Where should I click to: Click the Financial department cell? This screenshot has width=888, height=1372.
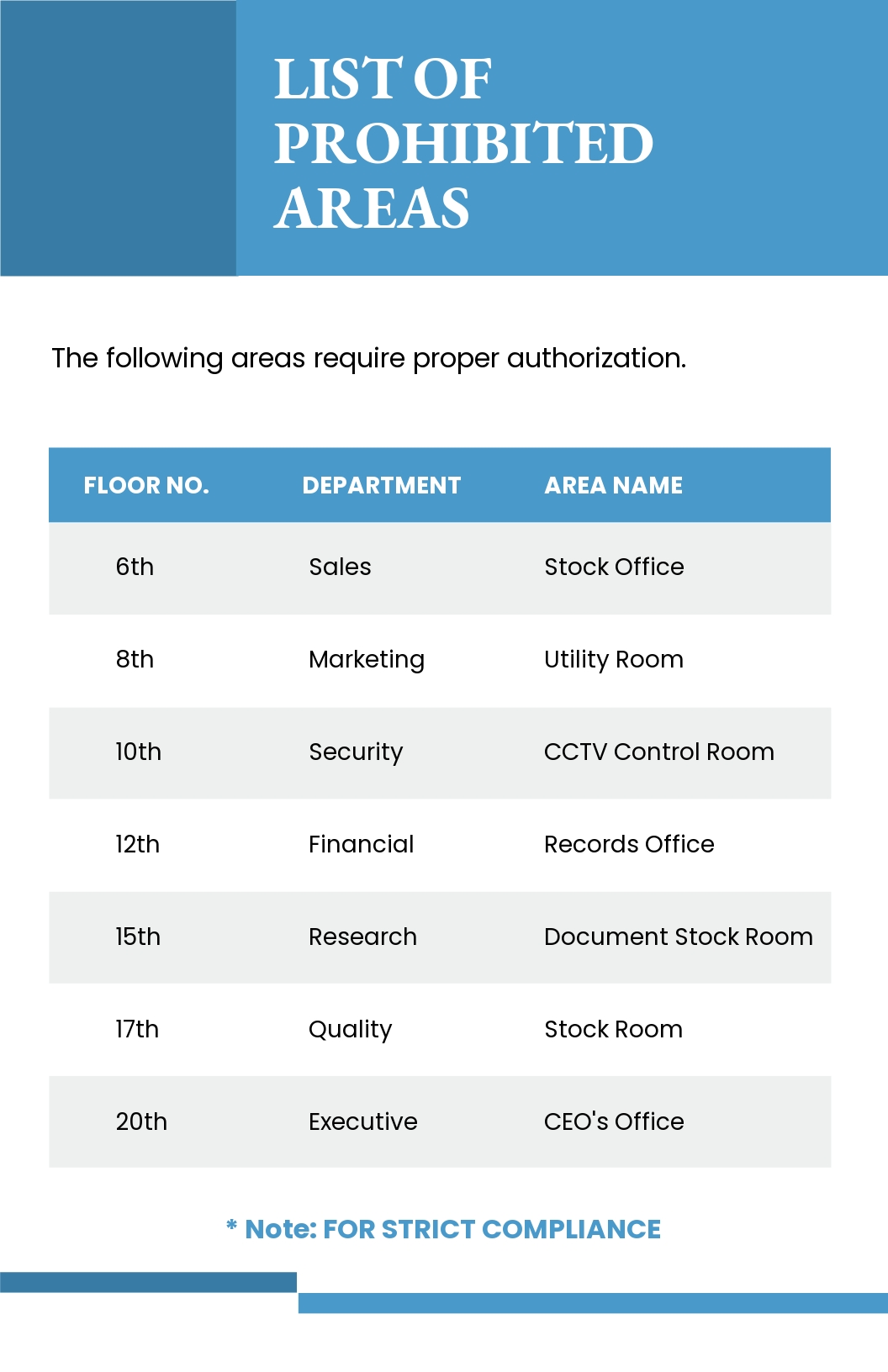(362, 845)
